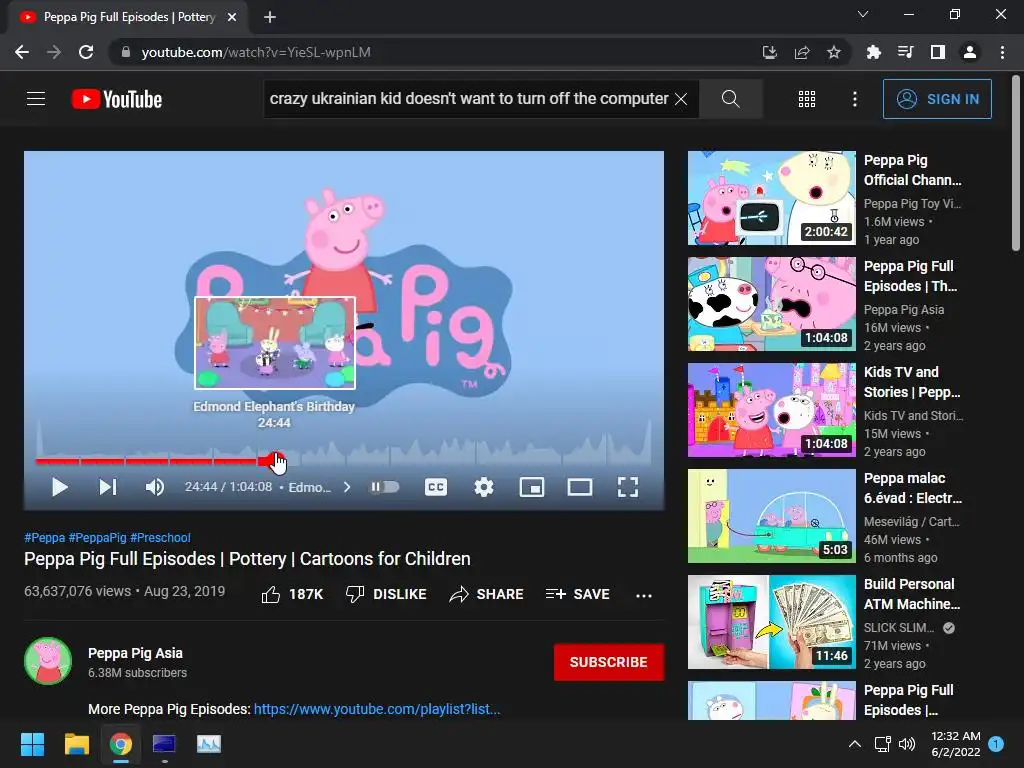
Task: Open Peppa Pig Asia channel avatar
Action: (48, 661)
